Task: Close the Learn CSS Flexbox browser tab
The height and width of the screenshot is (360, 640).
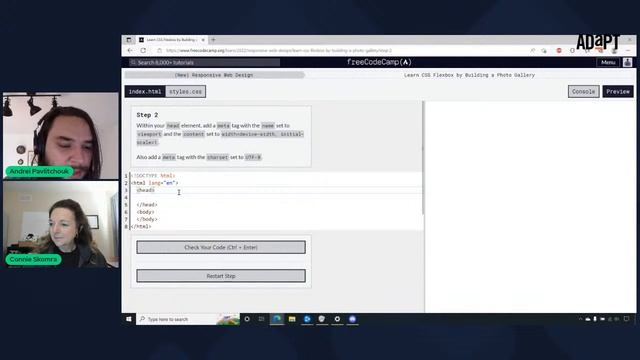Action: pos(203,40)
